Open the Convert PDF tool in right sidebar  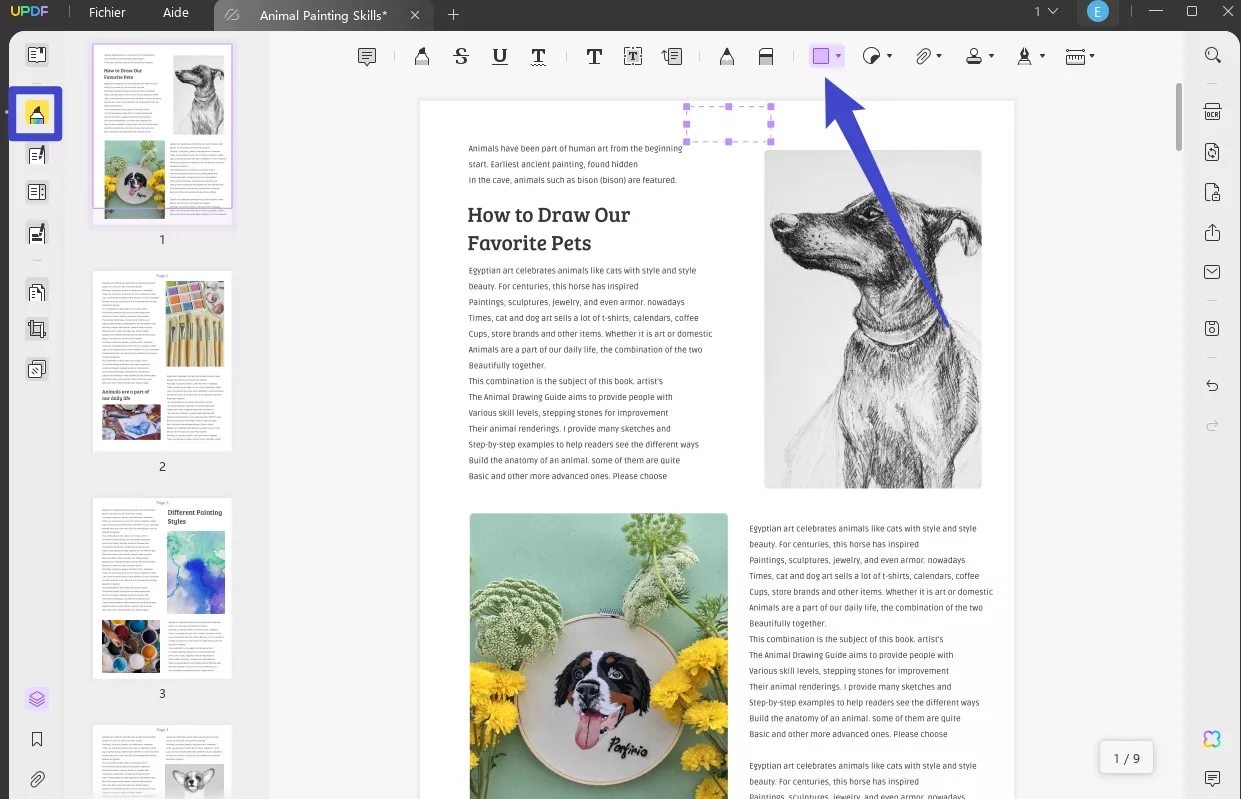pos(1212,152)
